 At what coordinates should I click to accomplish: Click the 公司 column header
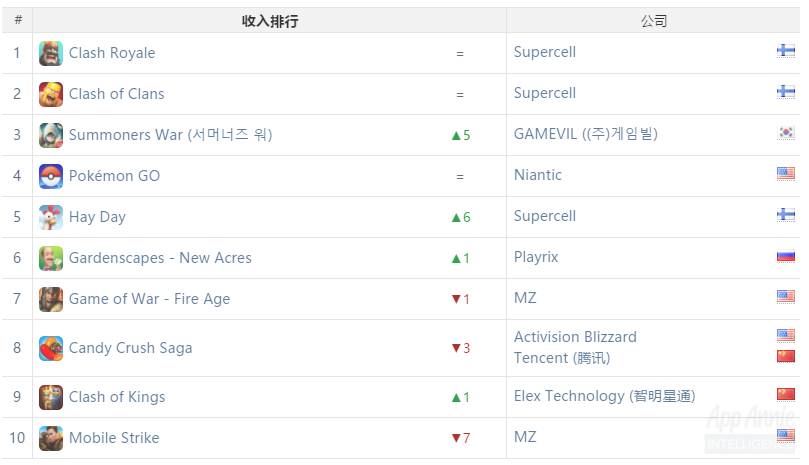654,21
